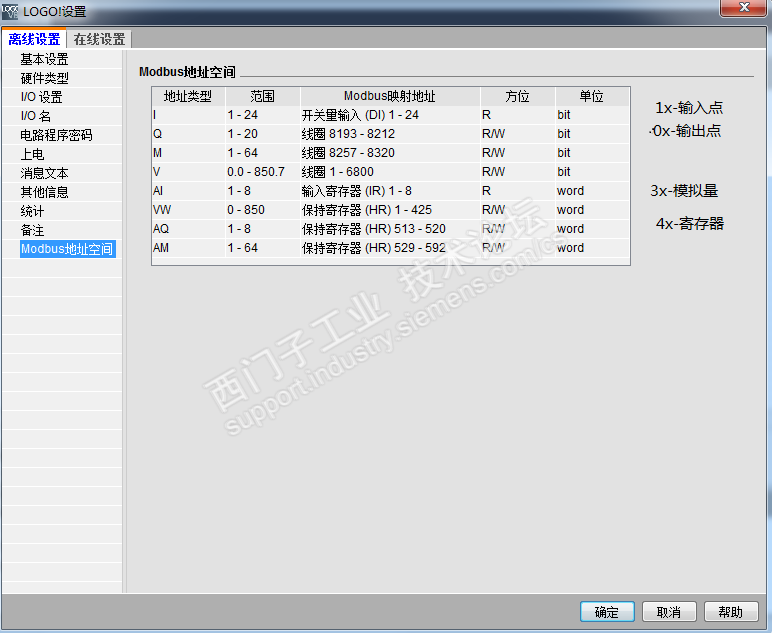This screenshot has width=772, height=633.
Task: Select the V address type cell
Action: [189, 172]
